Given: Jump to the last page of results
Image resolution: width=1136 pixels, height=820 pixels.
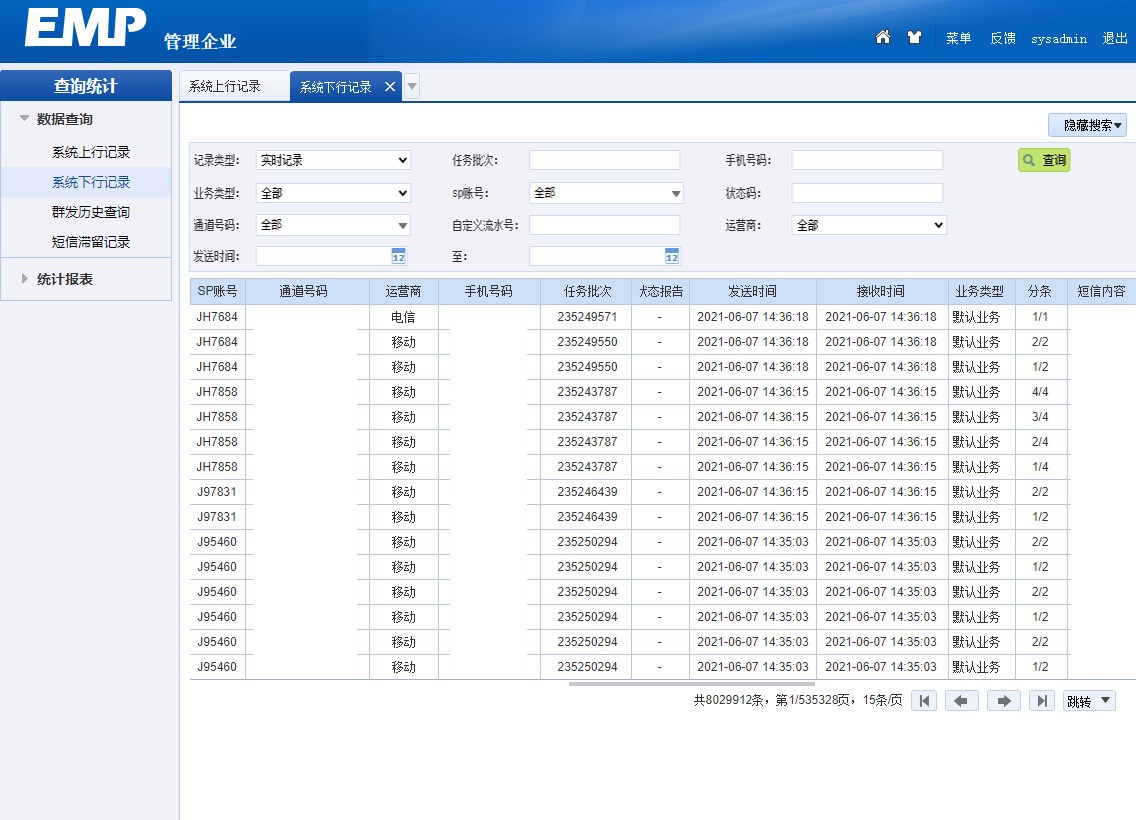Looking at the screenshot, I should pyautogui.click(x=1041, y=700).
